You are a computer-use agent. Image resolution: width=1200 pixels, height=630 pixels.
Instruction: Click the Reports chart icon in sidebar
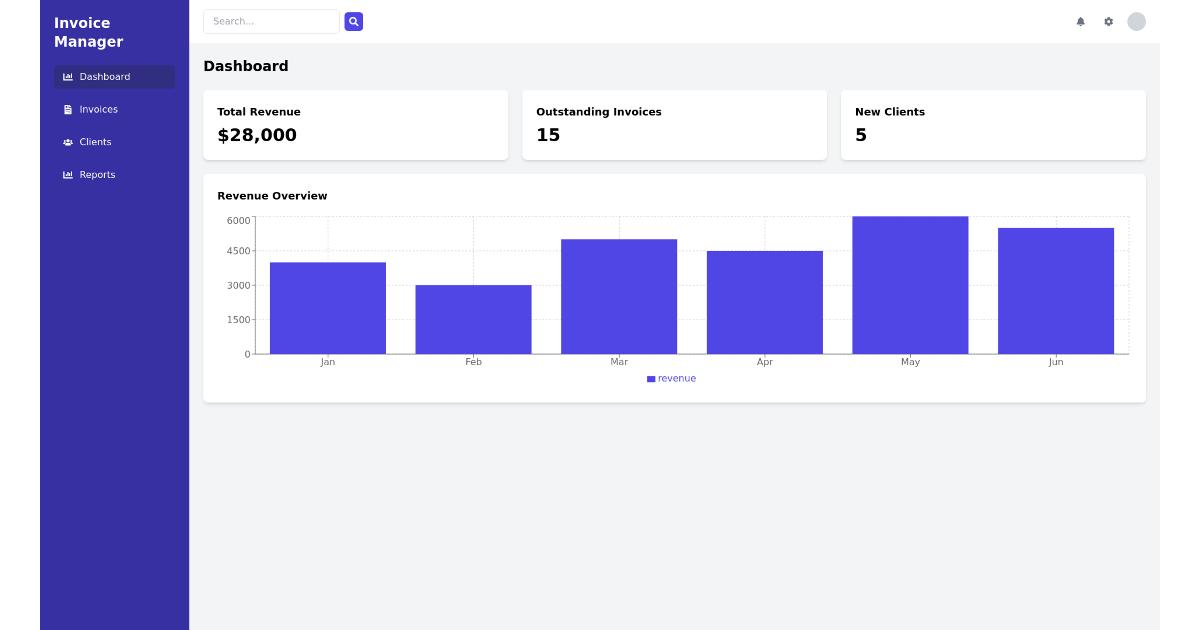pos(68,175)
